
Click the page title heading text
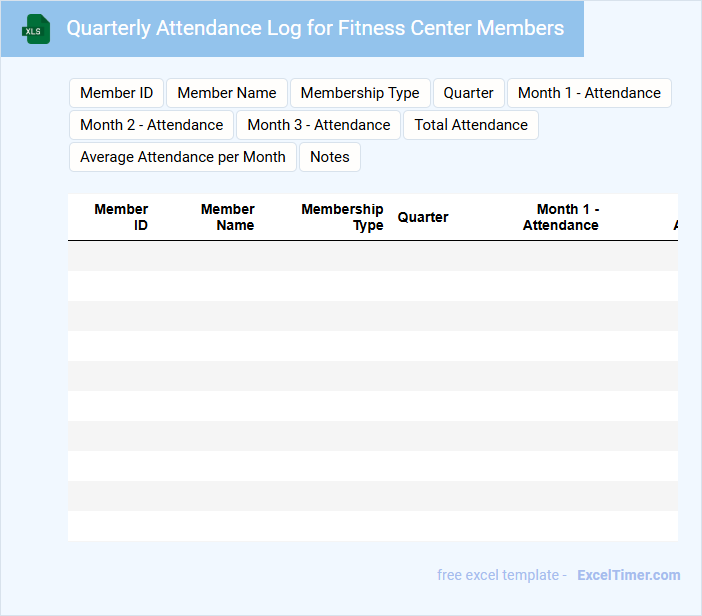(315, 28)
